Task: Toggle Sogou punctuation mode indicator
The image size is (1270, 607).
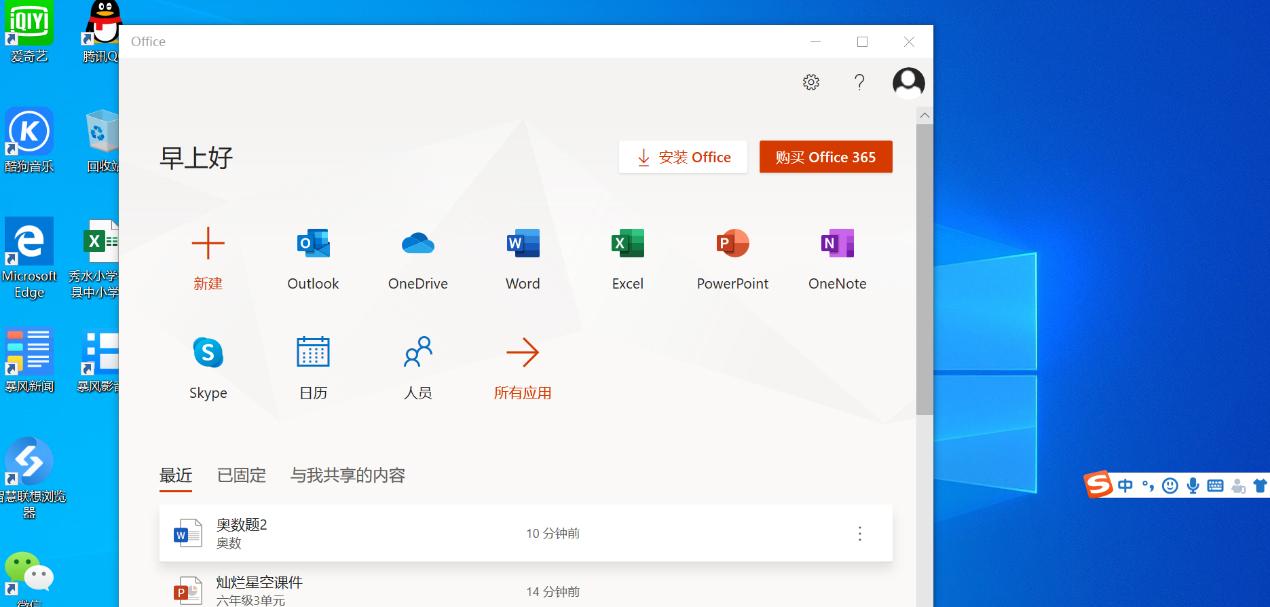Action: click(x=1148, y=485)
